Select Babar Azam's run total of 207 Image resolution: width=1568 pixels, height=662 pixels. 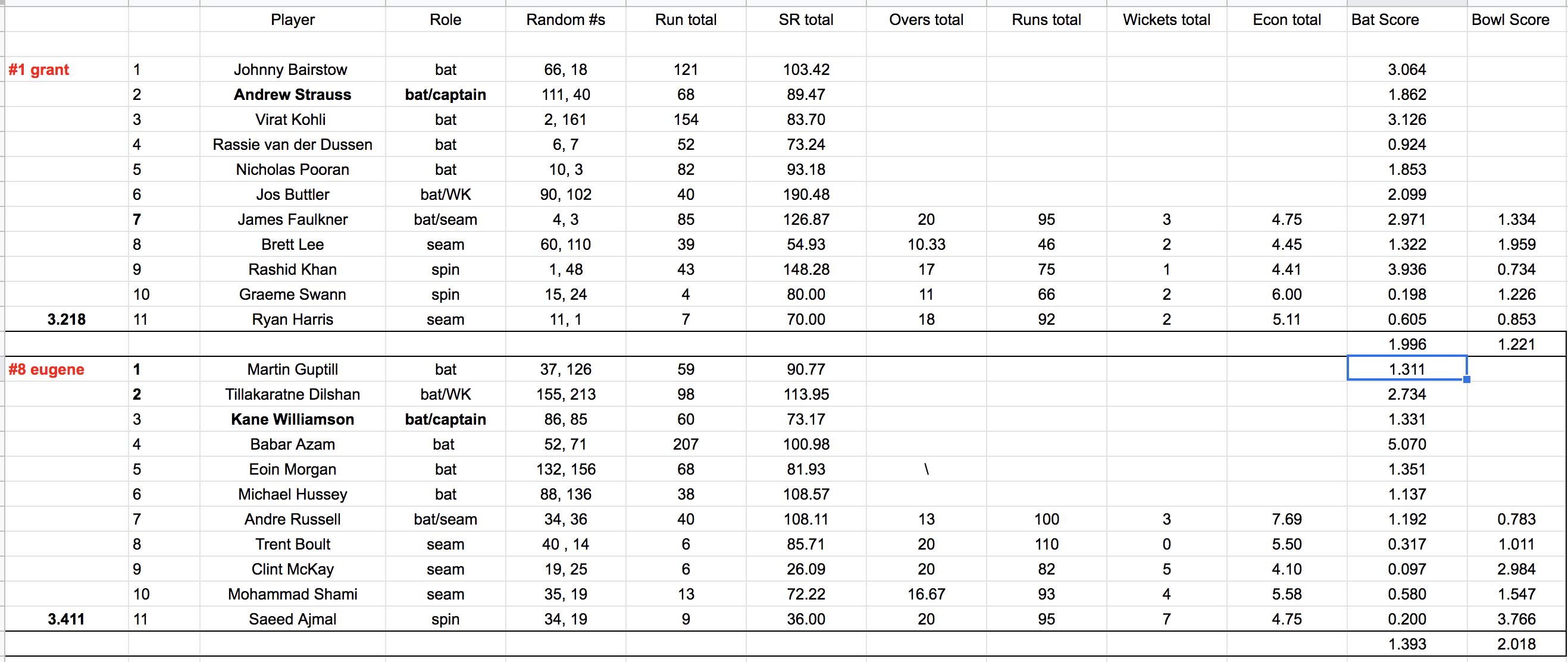pos(686,444)
